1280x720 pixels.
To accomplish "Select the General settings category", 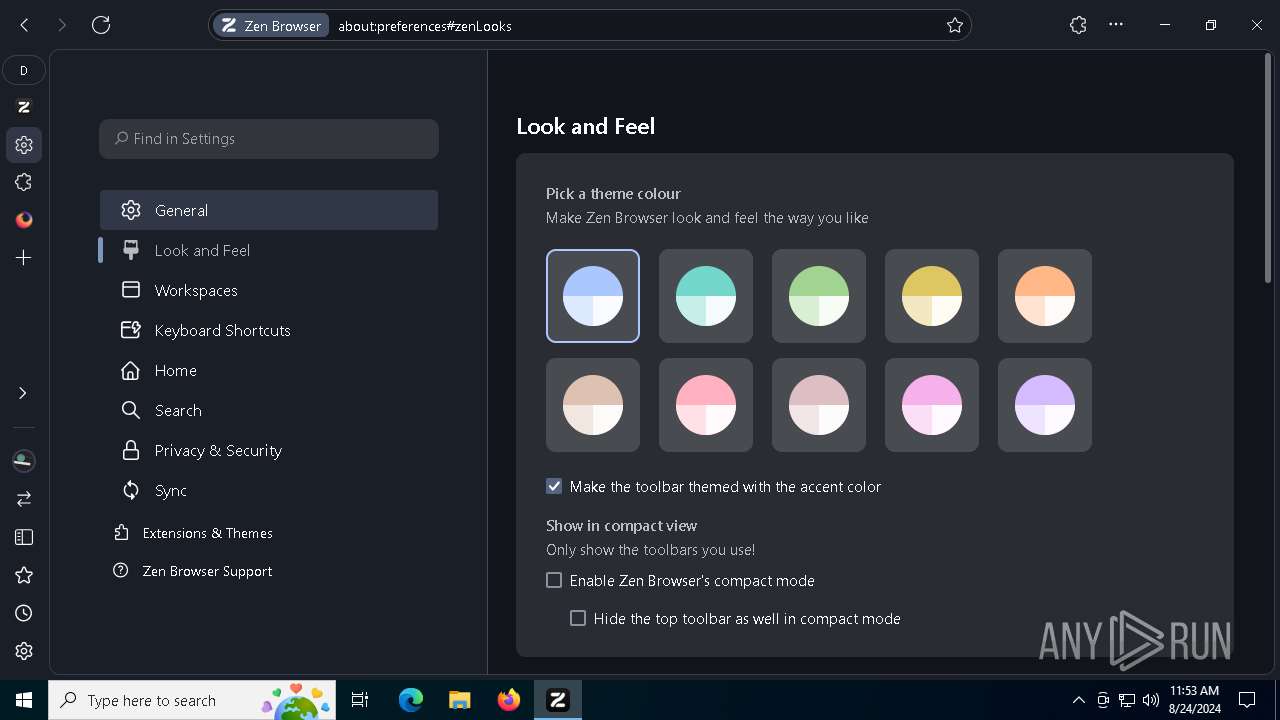I will click(x=269, y=210).
